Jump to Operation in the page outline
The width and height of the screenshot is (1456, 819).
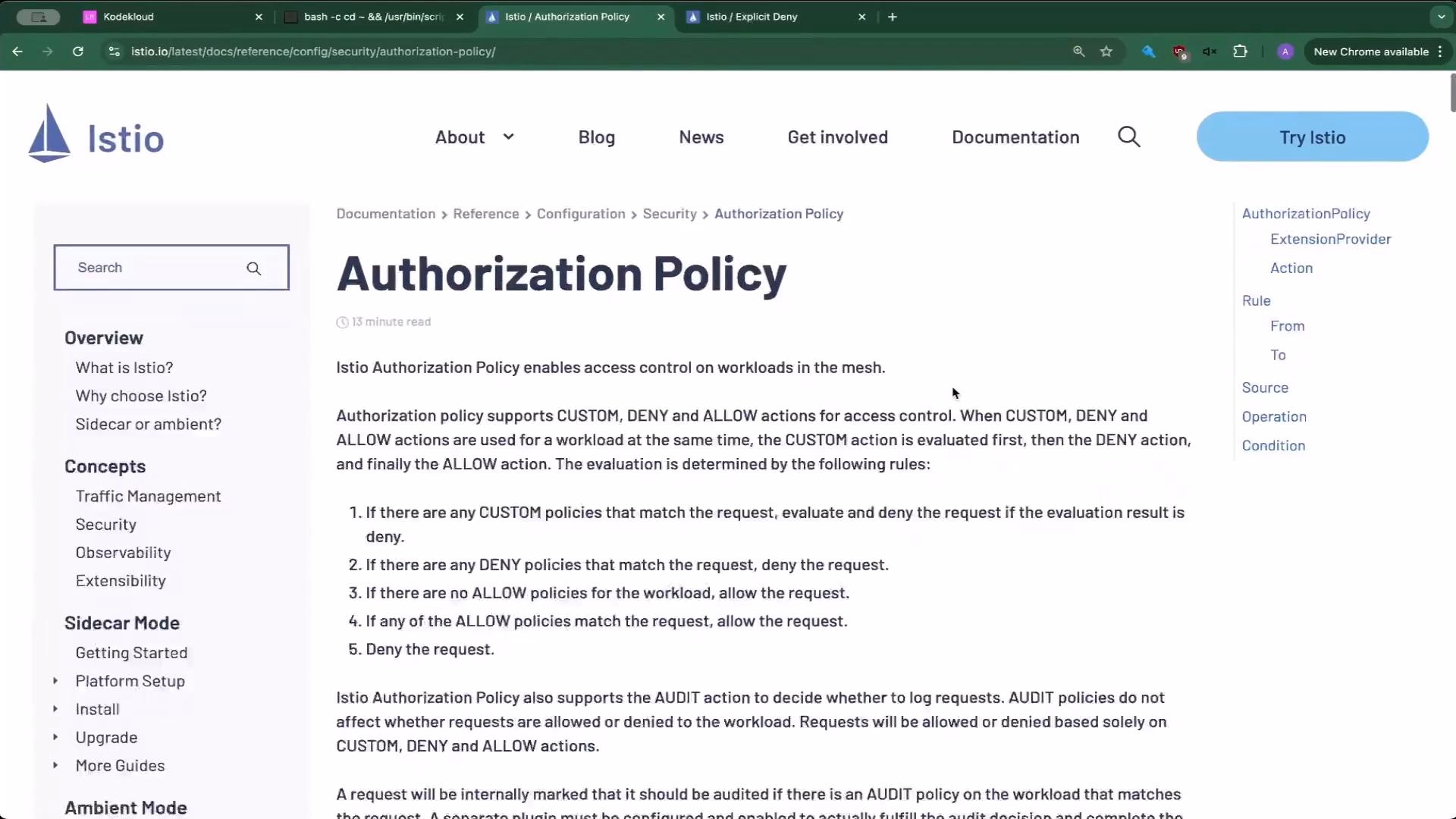coord(1274,416)
